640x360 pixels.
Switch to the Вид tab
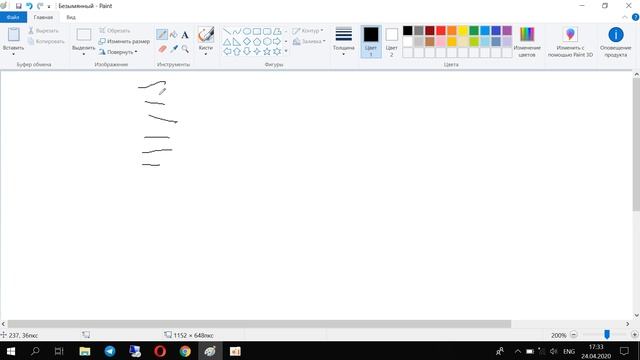71,17
